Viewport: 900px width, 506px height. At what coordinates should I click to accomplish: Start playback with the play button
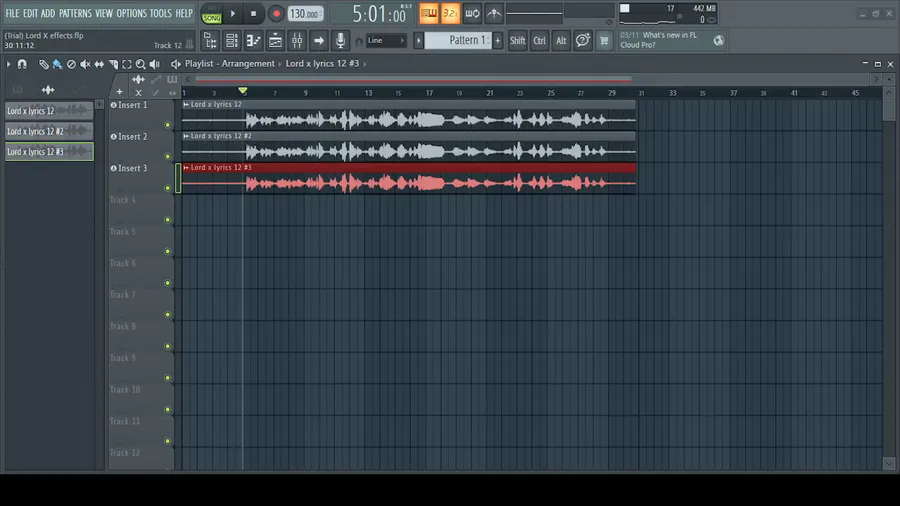[x=233, y=14]
